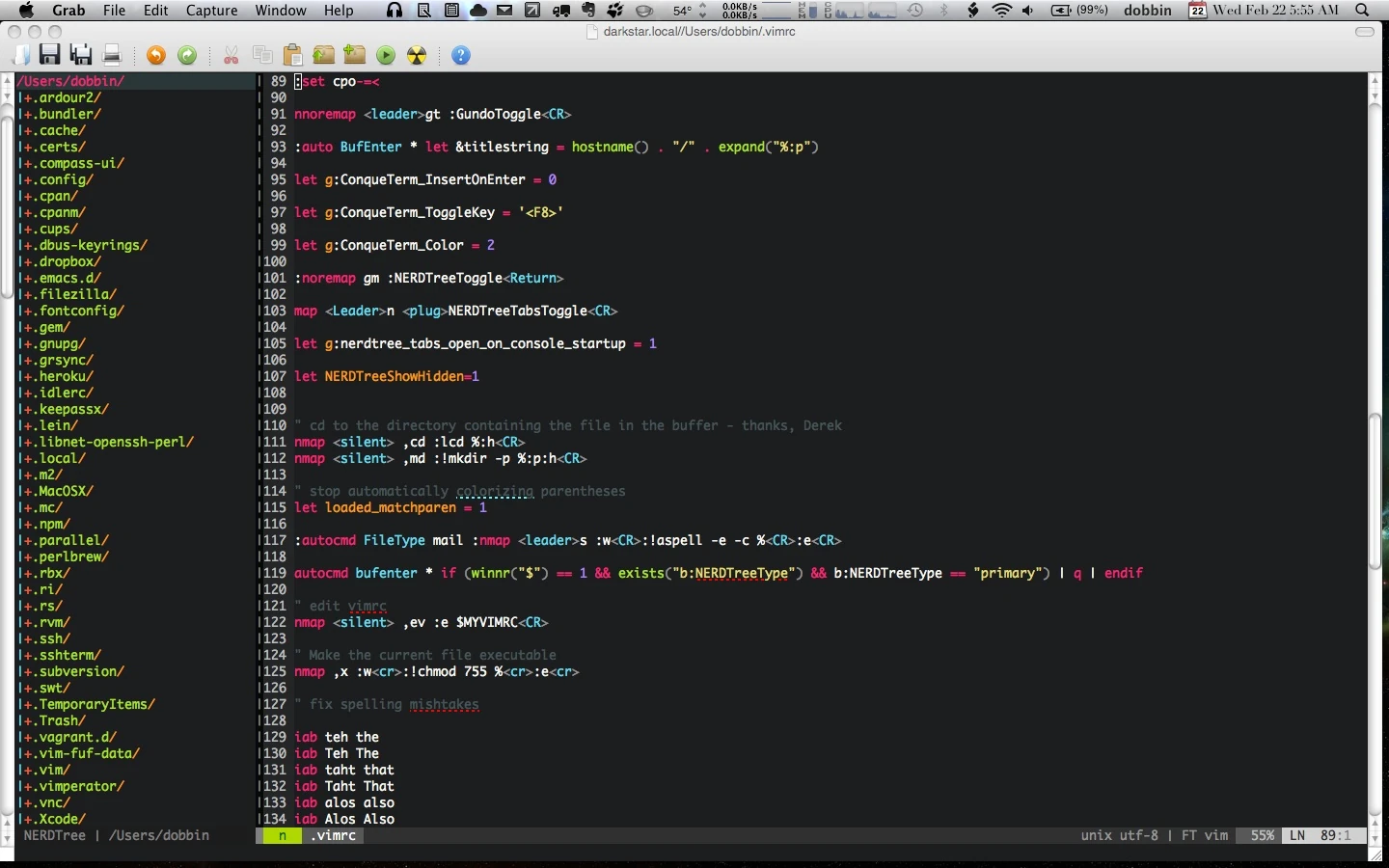Expand the .config/ directory node

tap(64, 179)
